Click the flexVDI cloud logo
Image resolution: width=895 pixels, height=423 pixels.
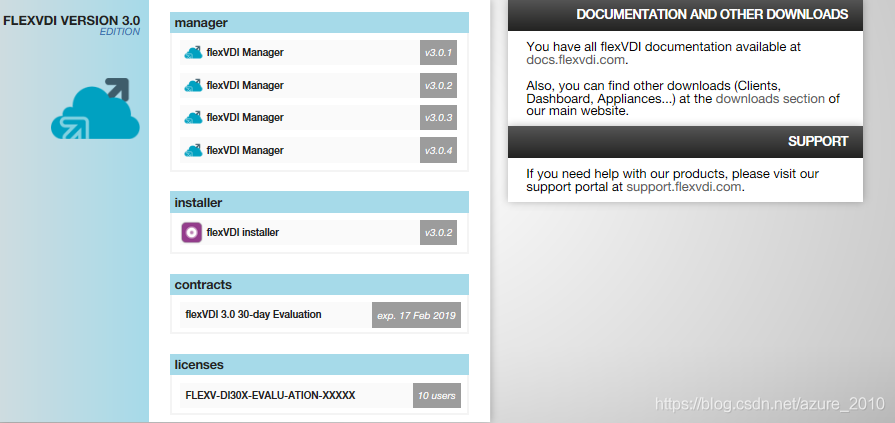pos(95,108)
